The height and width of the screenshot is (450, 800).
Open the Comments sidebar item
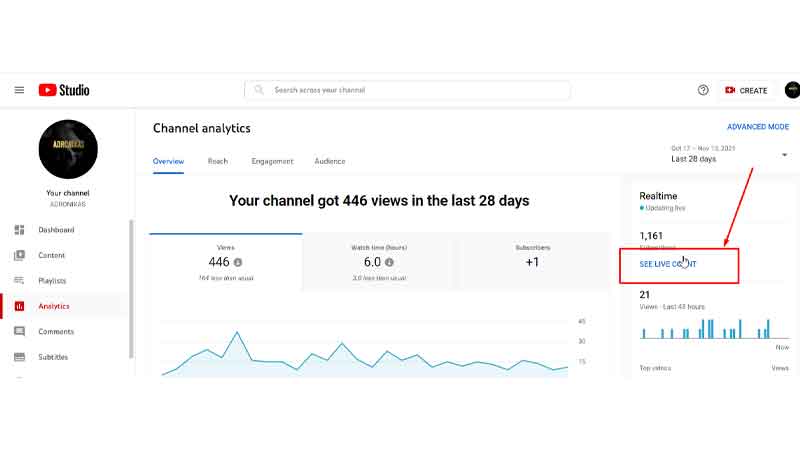(65, 332)
